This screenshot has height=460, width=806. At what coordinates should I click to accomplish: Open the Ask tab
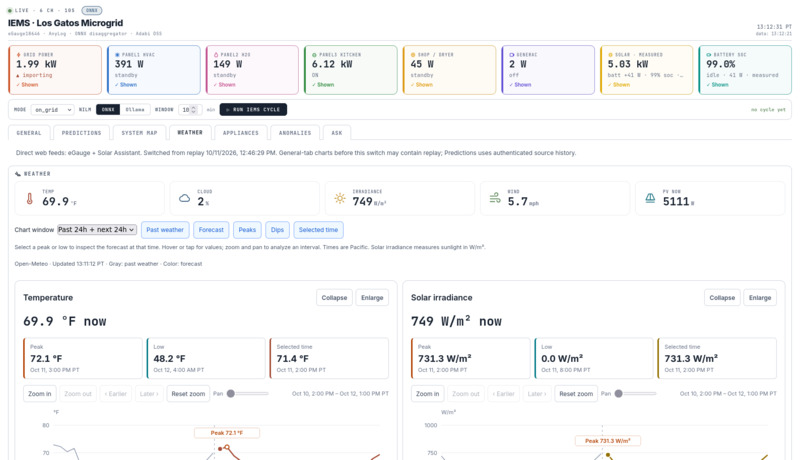337,133
